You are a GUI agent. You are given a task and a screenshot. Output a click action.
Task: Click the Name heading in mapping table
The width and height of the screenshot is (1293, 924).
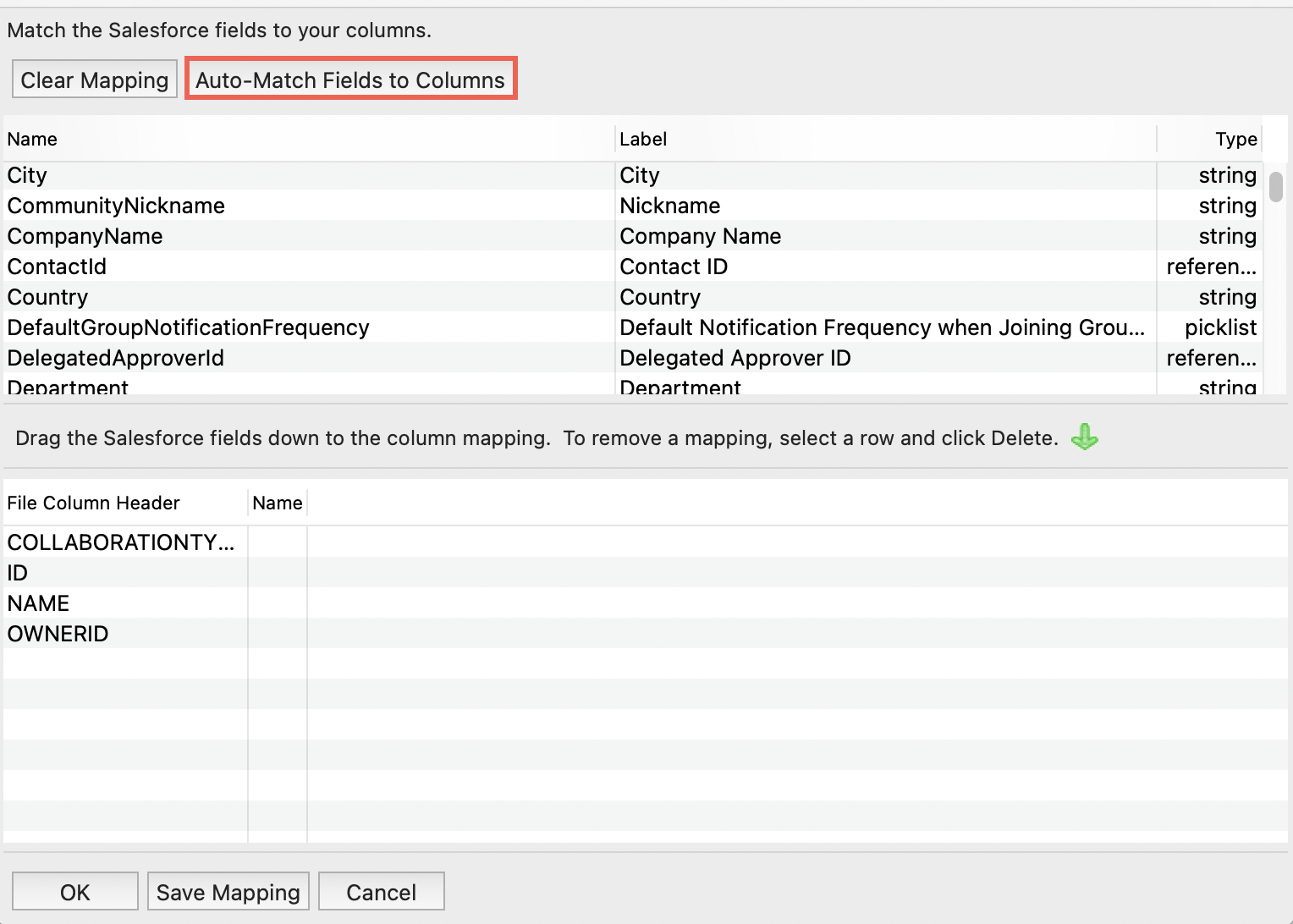click(278, 503)
